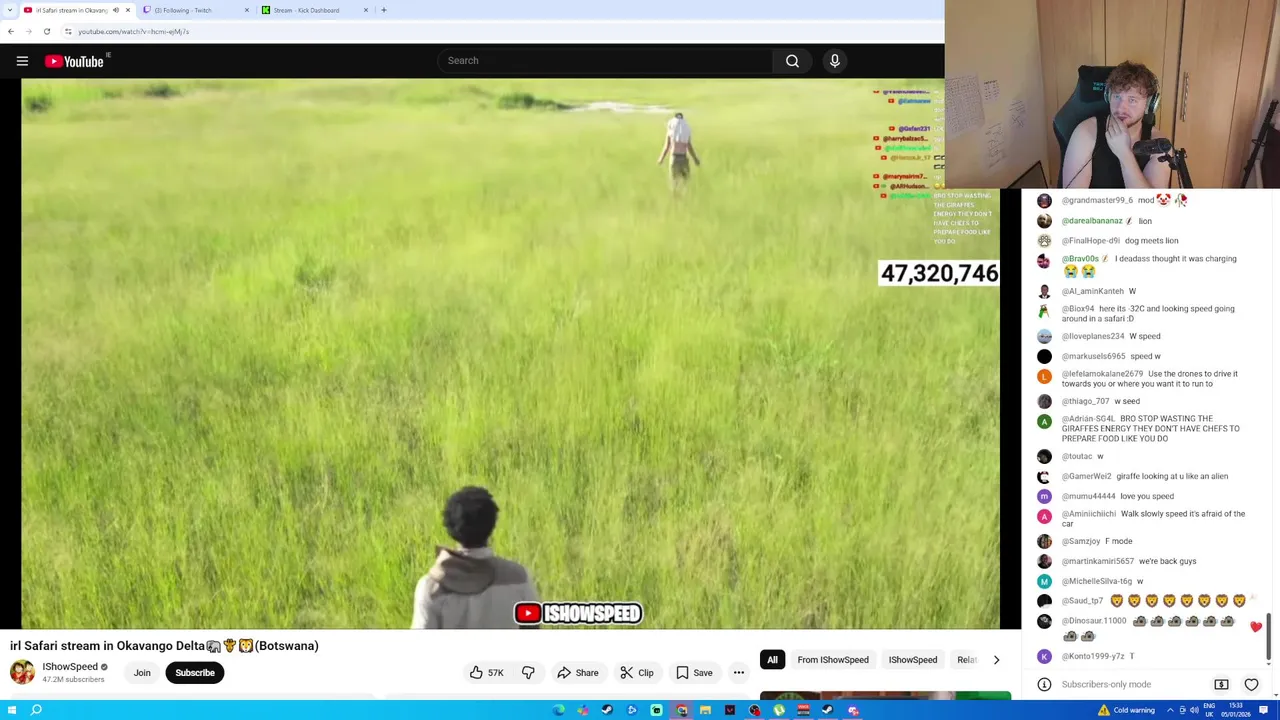The image size is (1280, 720).
Task: Reload the page with the refresh icon
Action: point(46,31)
